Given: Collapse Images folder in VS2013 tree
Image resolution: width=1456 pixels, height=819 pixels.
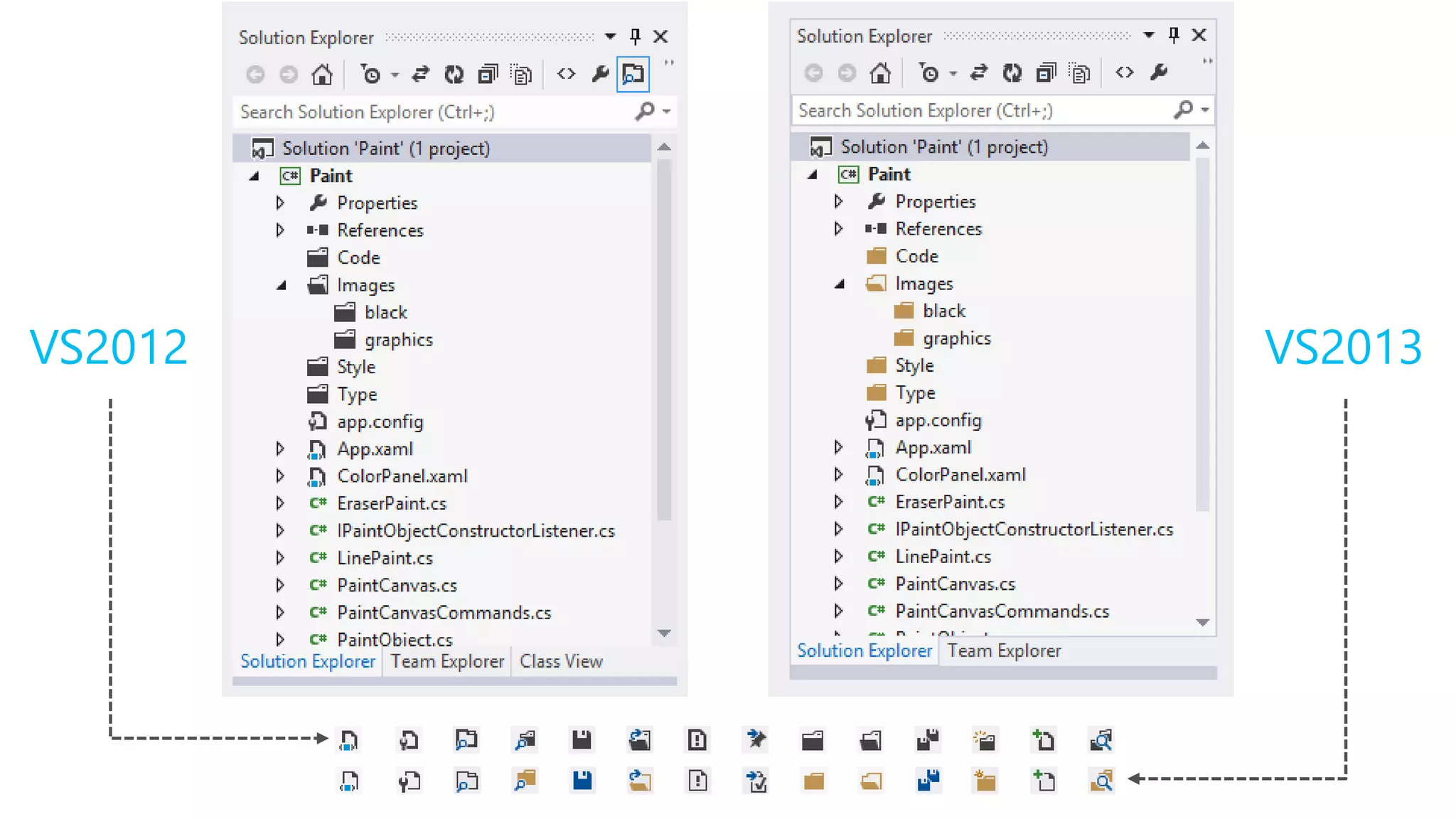Looking at the screenshot, I should 840,284.
